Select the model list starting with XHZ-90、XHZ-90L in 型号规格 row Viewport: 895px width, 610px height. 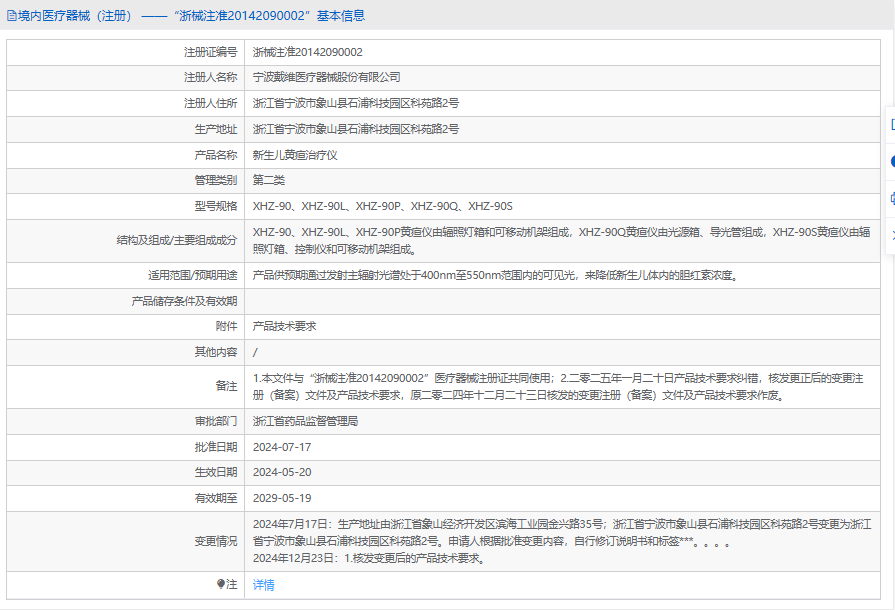click(383, 206)
